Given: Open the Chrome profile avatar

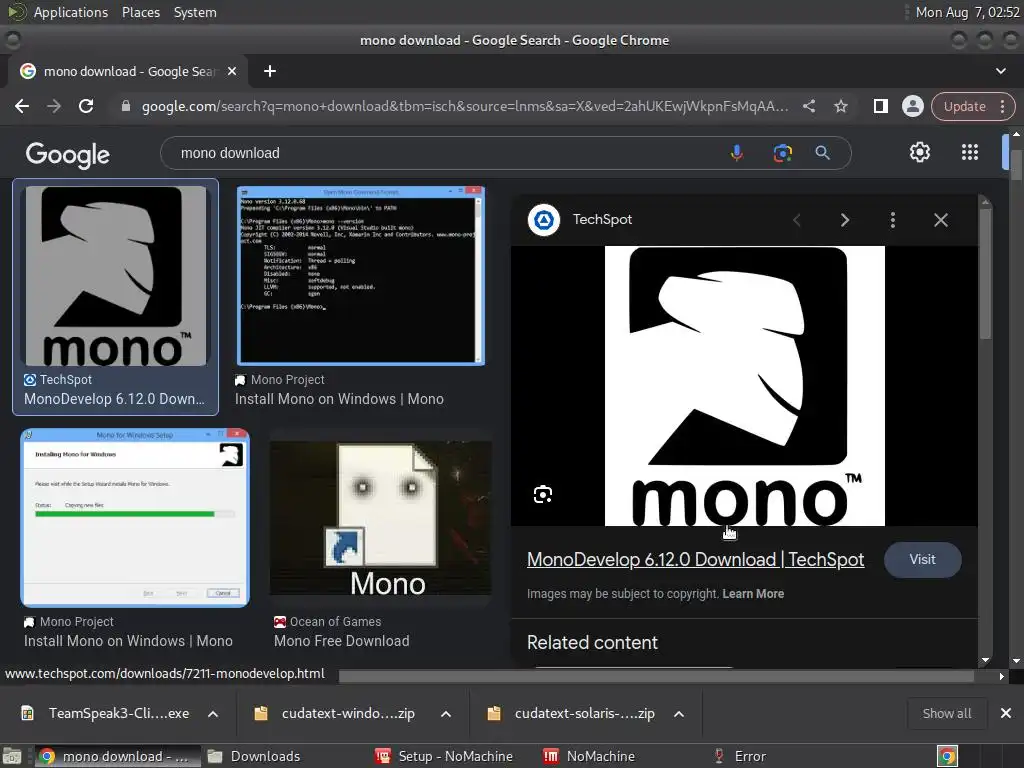Looking at the screenshot, I should click(912, 106).
